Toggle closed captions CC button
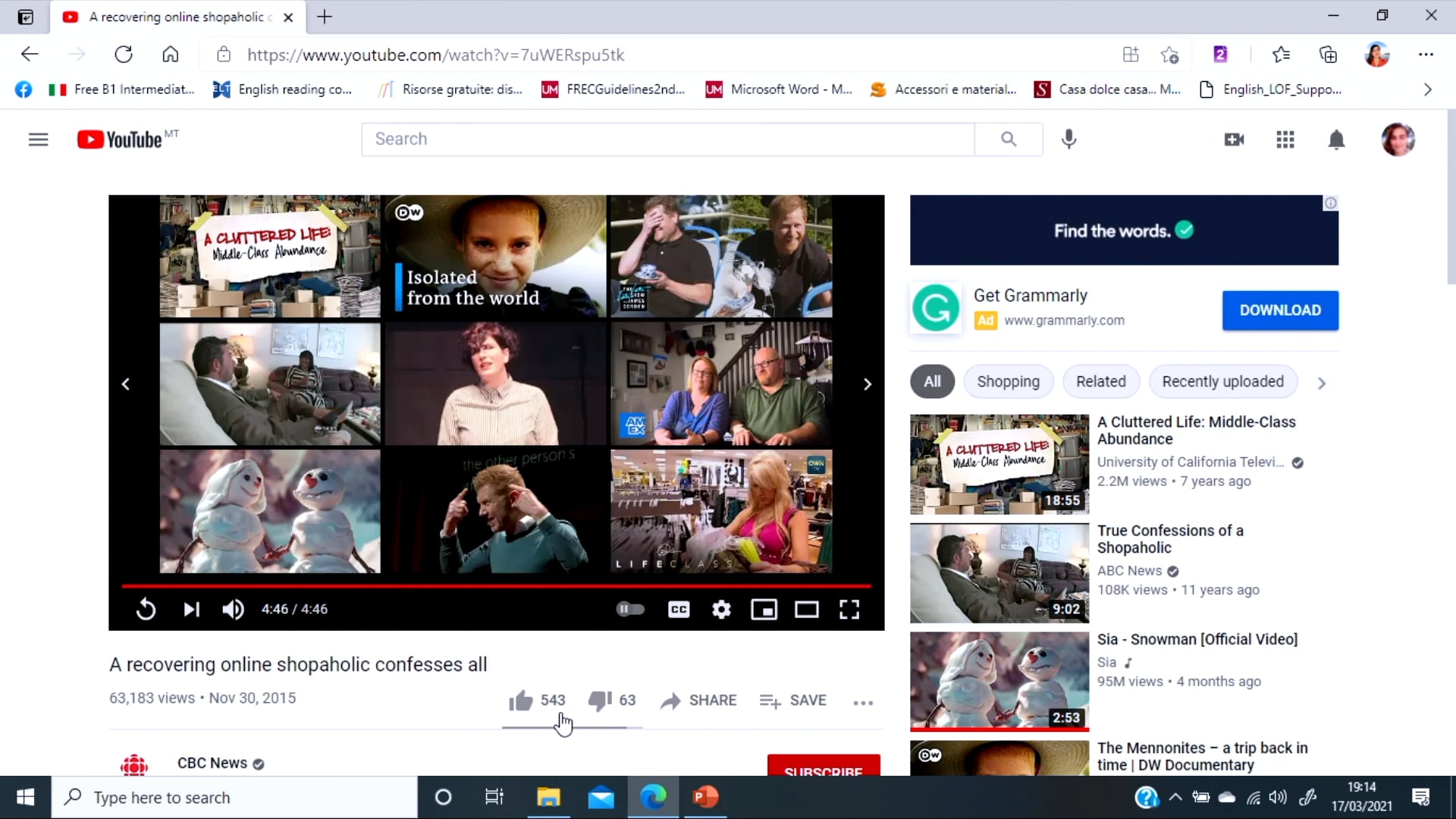 click(x=679, y=610)
